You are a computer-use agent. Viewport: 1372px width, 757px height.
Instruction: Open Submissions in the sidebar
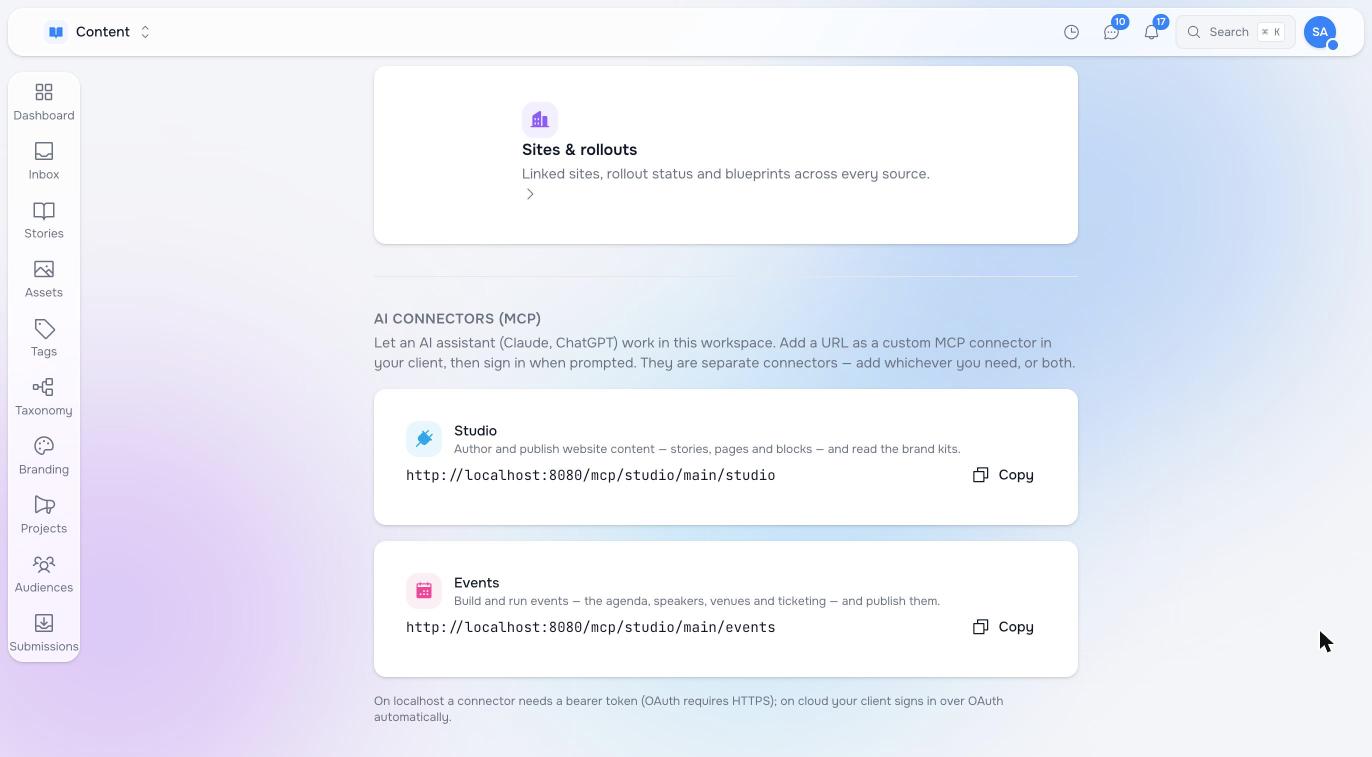click(x=44, y=634)
